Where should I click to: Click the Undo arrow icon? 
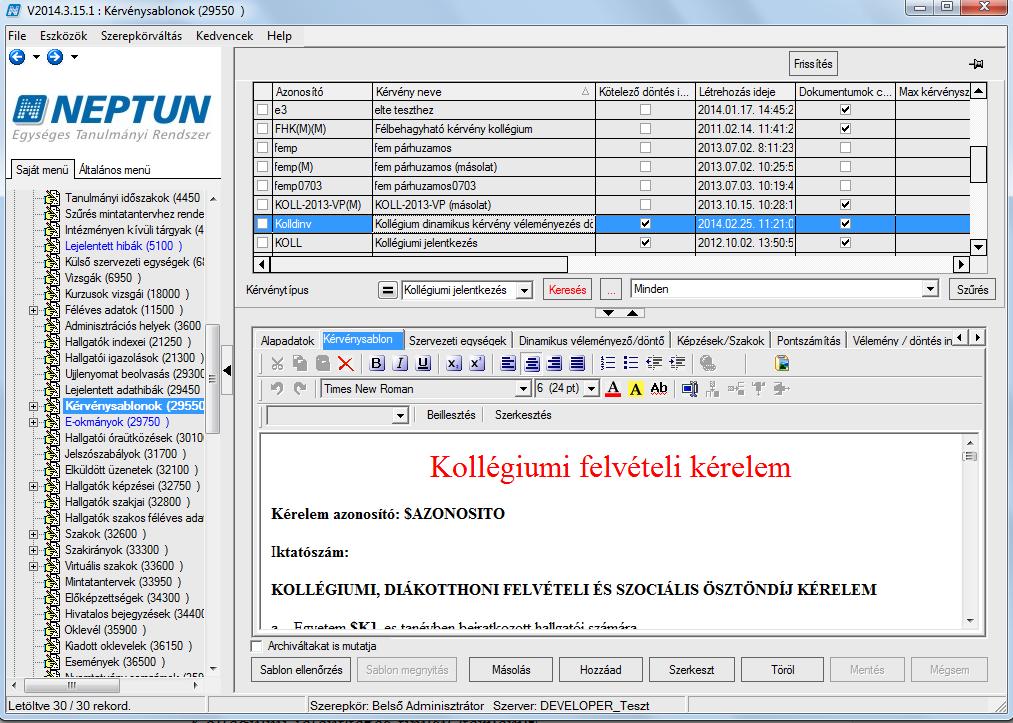coord(277,388)
